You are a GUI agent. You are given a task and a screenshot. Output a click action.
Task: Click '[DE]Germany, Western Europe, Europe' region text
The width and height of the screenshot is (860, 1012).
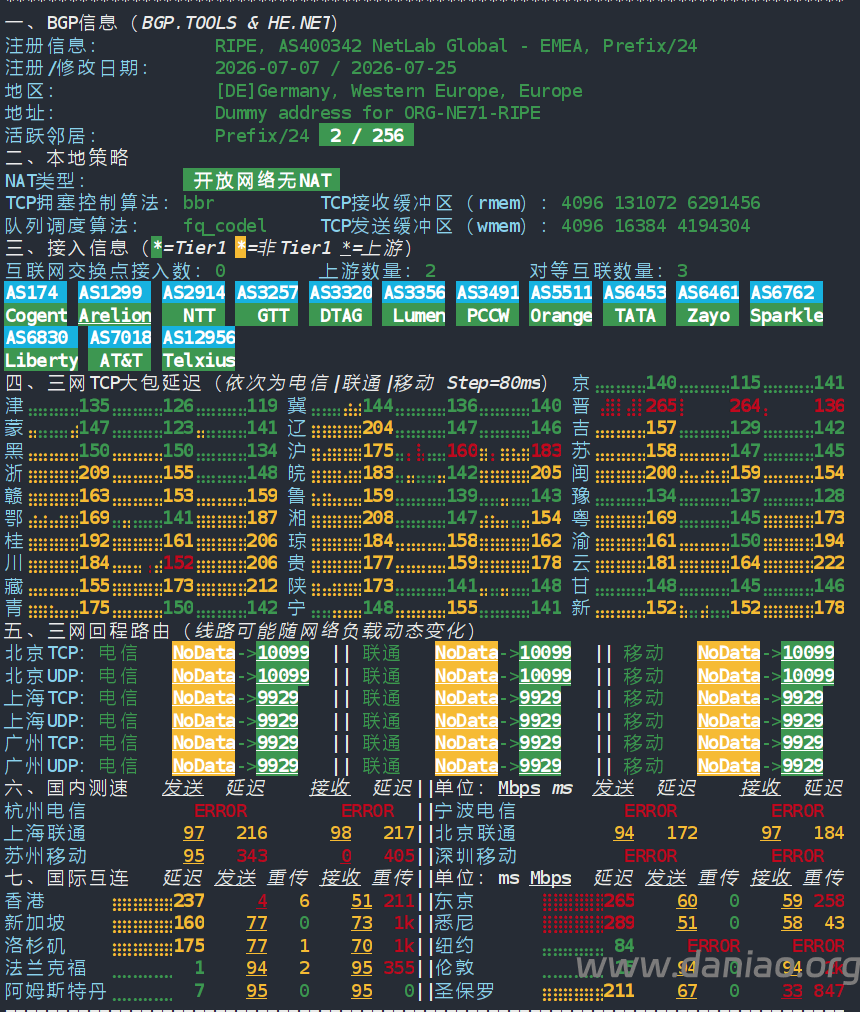pyautogui.click(x=398, y=90)
